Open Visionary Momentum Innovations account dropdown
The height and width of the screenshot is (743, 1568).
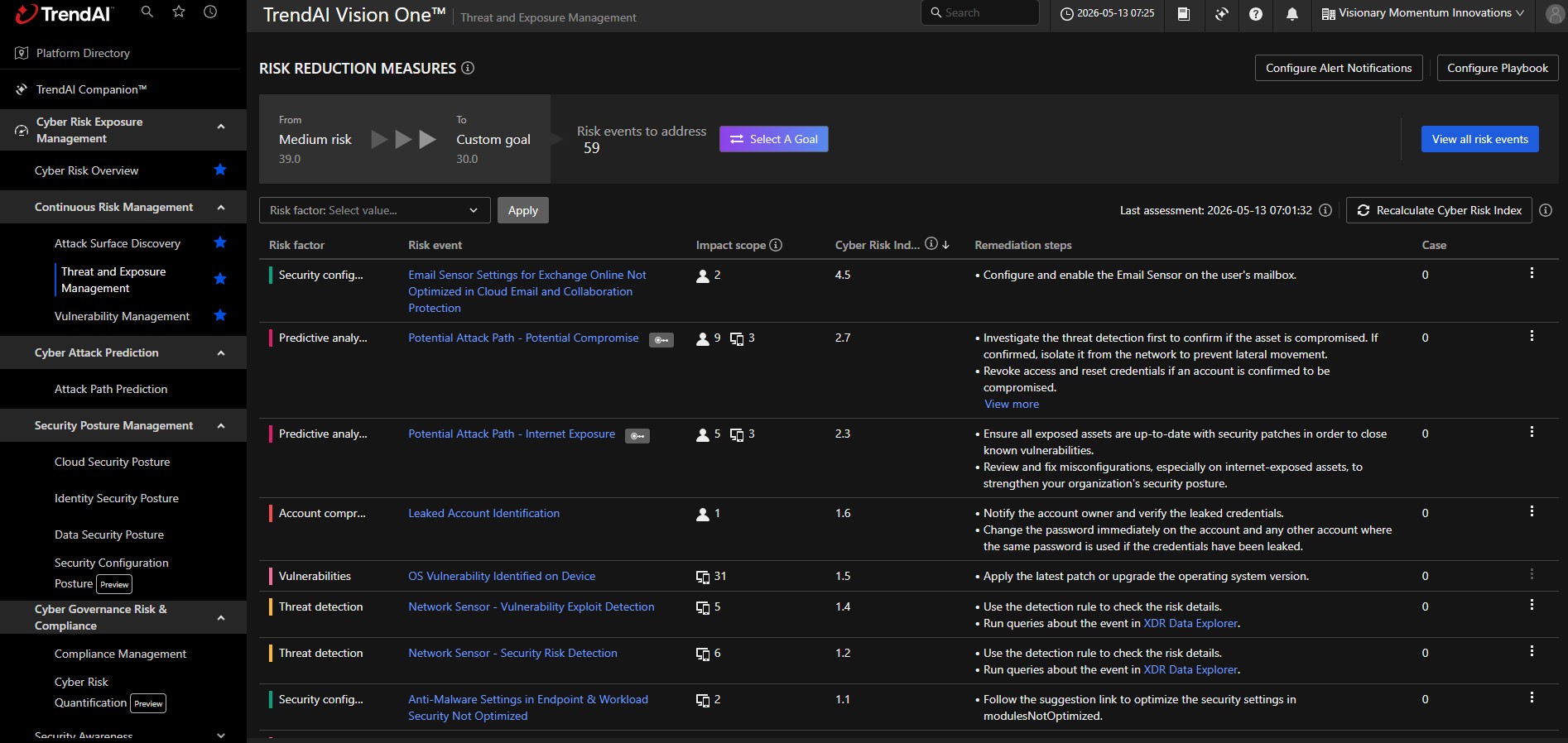pos(1423,13)
